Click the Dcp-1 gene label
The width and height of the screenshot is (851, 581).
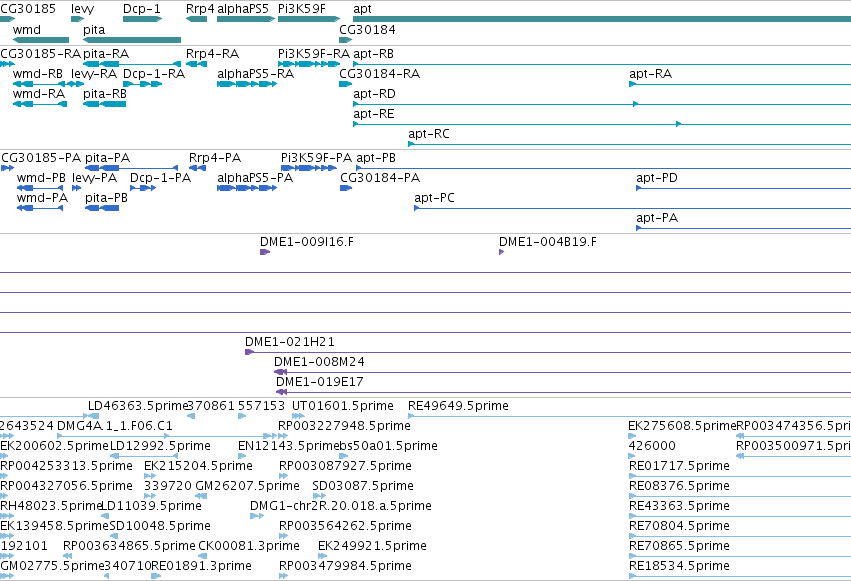pyautogui.click(x=142, y=9)
